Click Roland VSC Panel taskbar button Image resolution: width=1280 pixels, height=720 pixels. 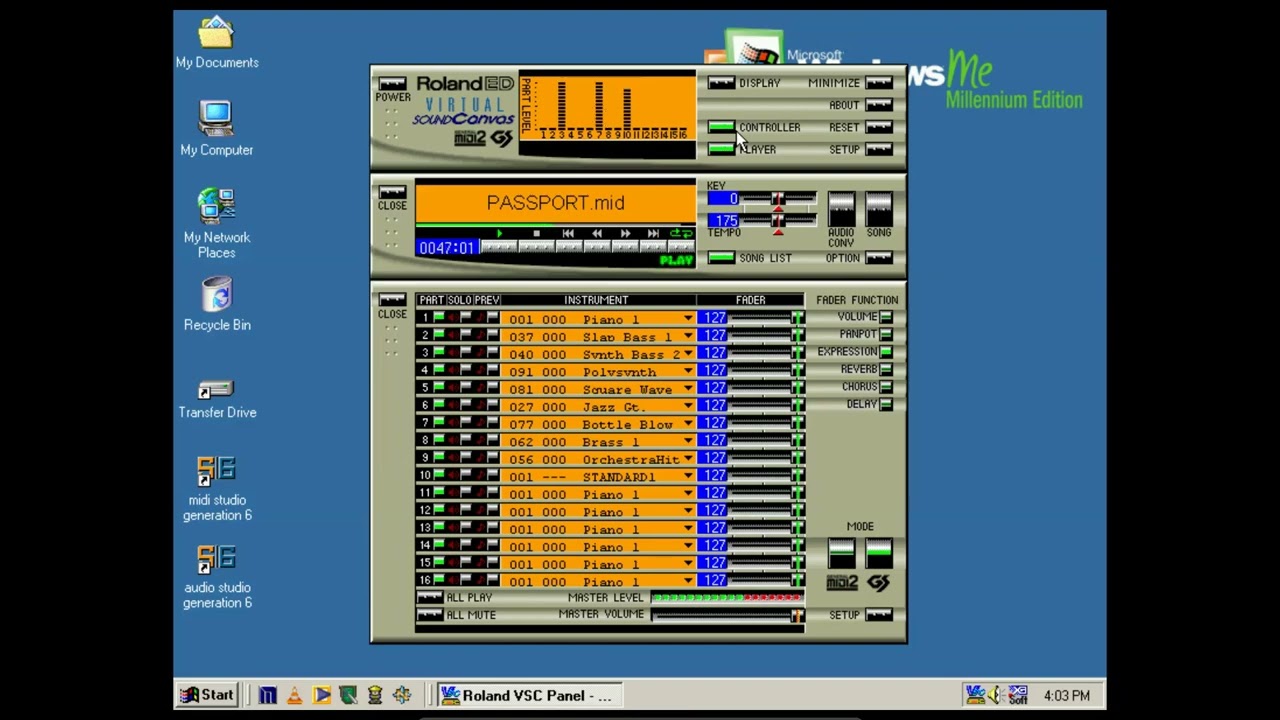pyautogui.click(x=530, y=695)
